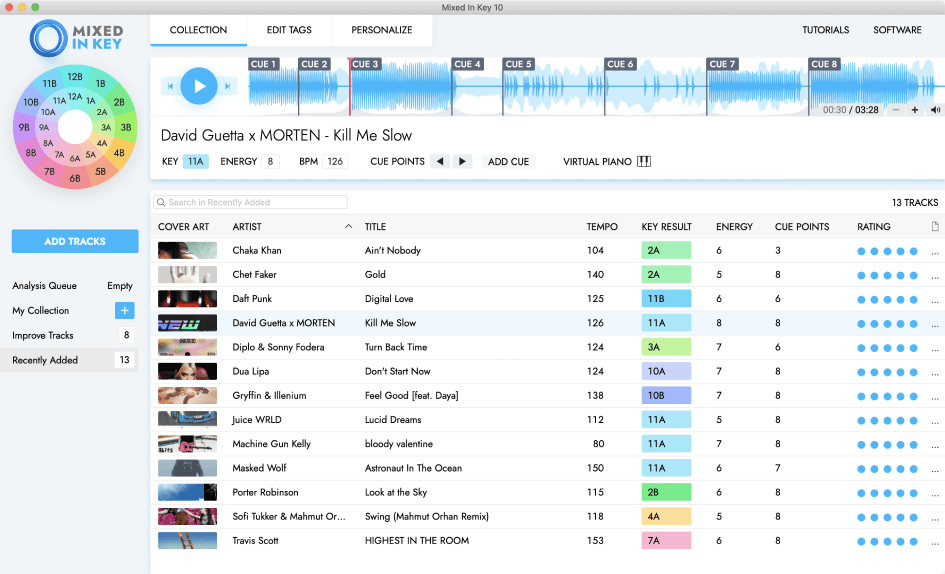Add new playlist with plus icon

pos(125,311)
